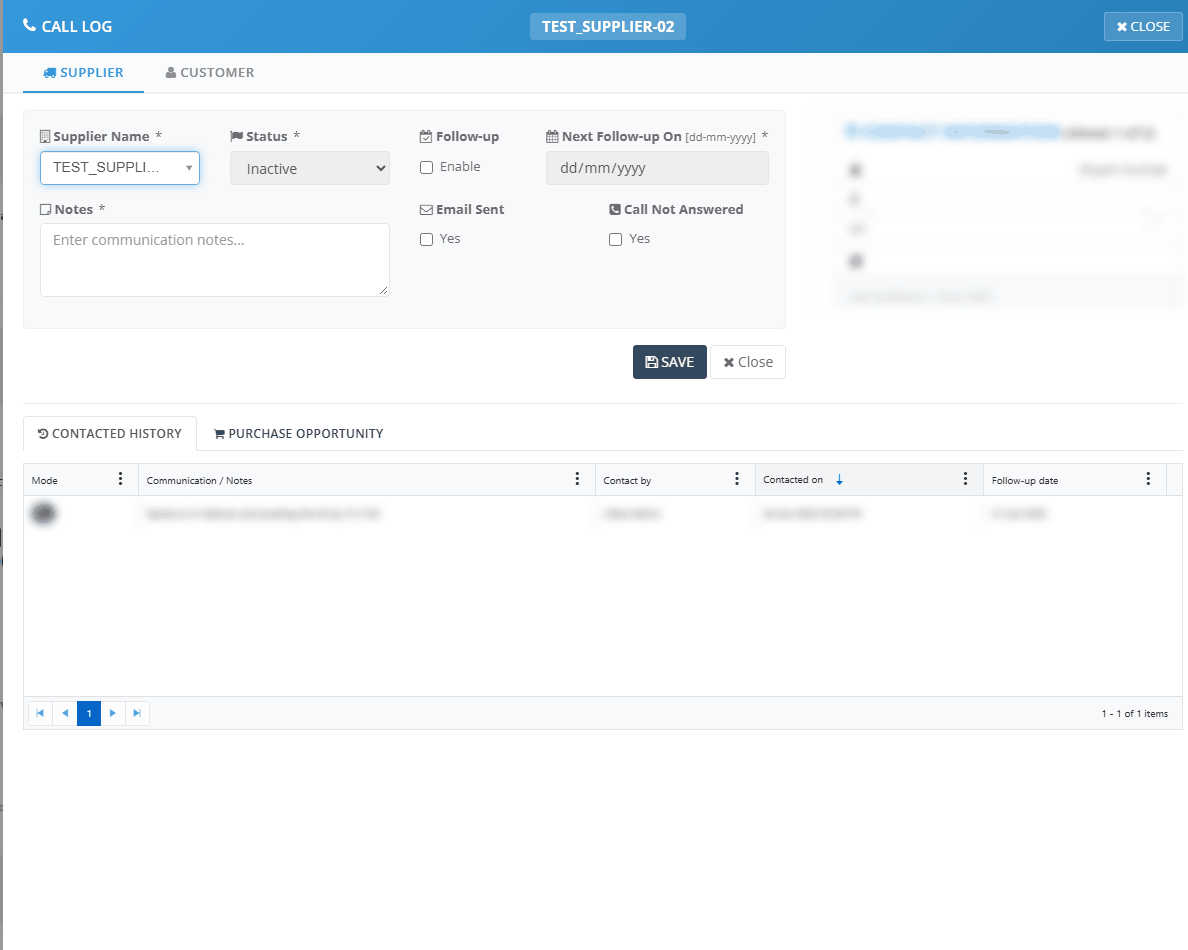Click the Notes text area
1188x950 pixels.
tap(214, 260)
